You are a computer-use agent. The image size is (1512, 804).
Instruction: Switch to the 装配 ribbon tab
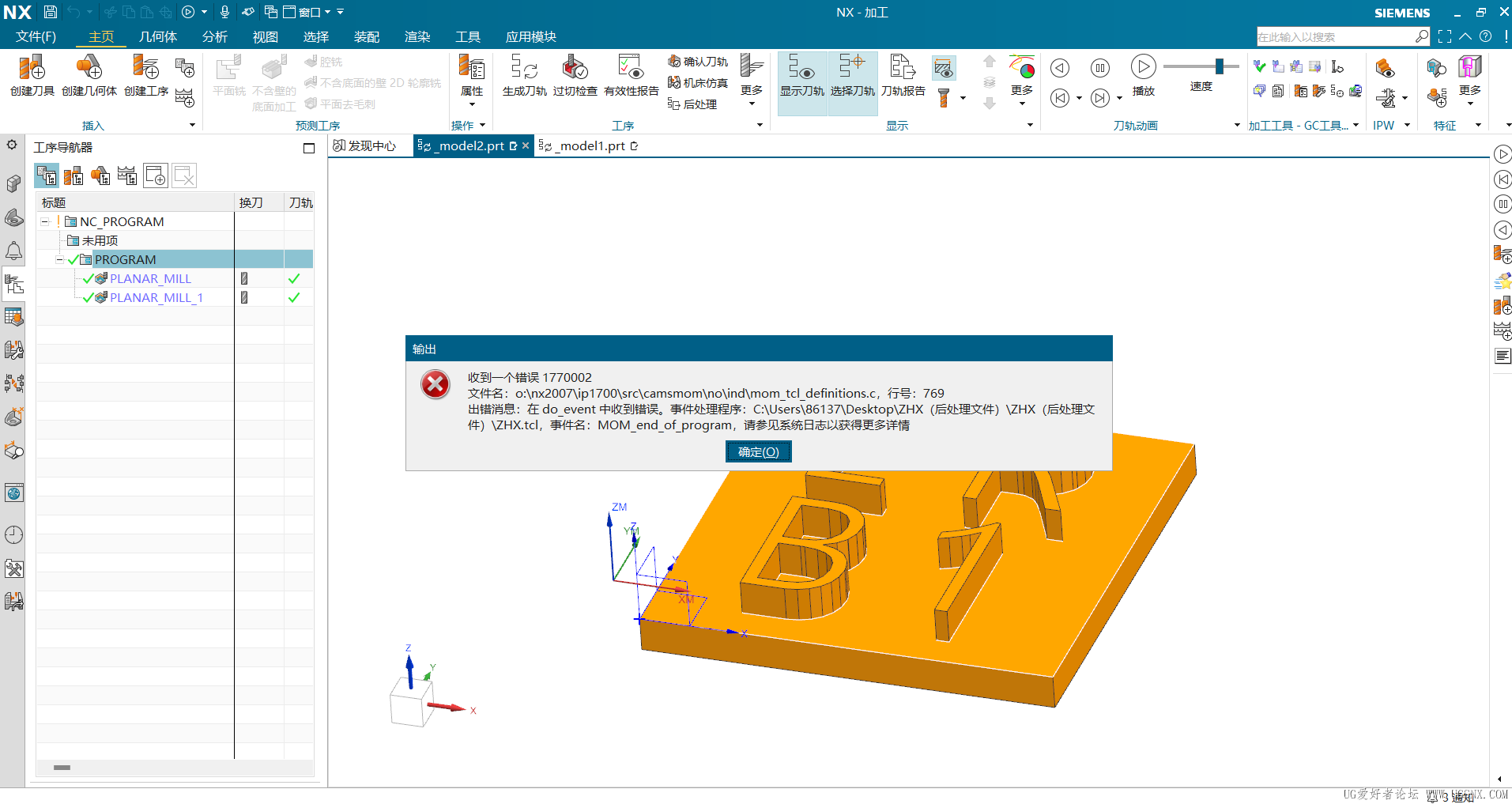click(x=366, y=36)
